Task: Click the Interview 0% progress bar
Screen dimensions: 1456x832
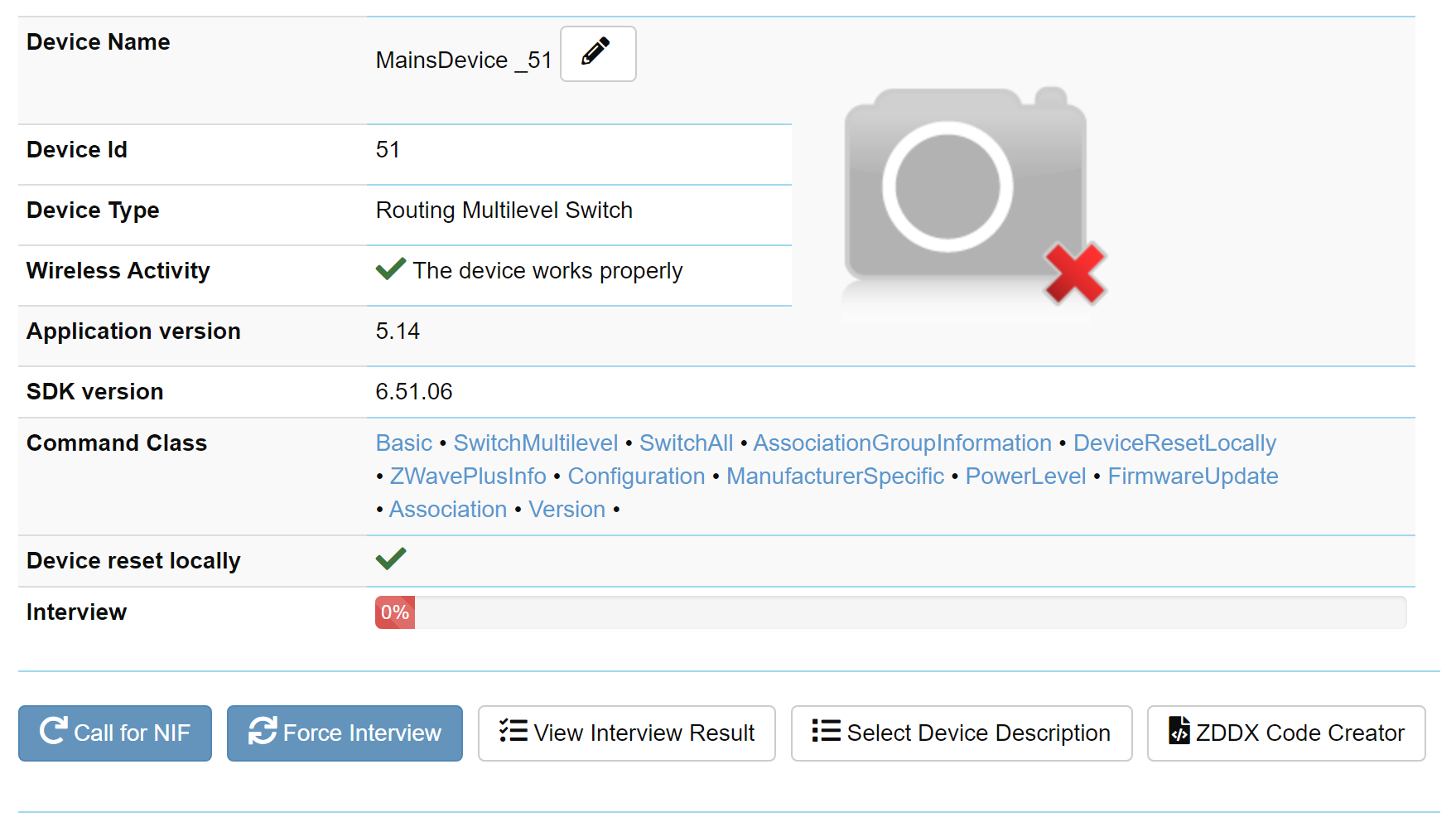Action: coord(891,612)
